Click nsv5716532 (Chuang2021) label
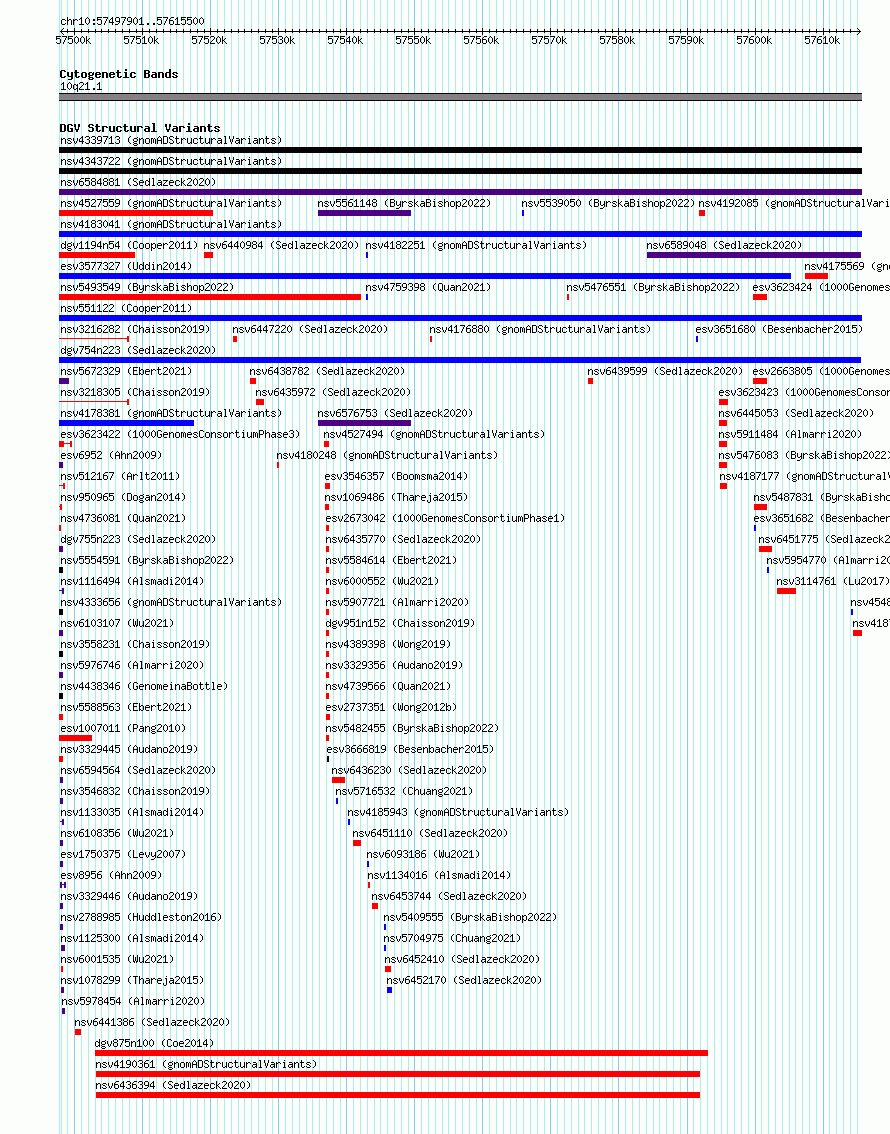 404,791
